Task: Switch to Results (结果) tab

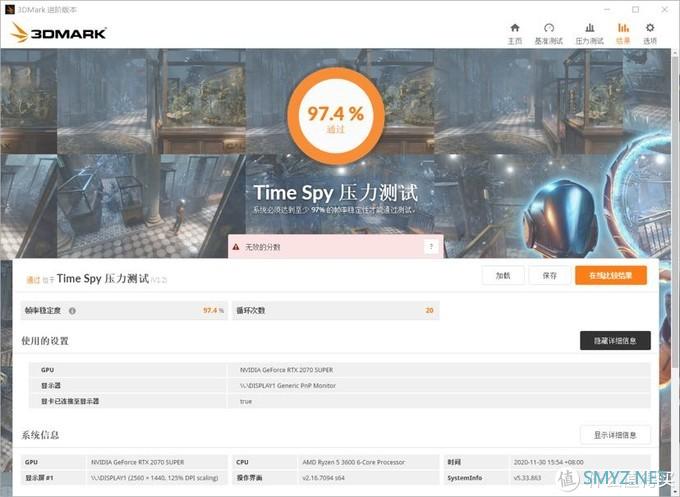Action: tap(623, 34)
